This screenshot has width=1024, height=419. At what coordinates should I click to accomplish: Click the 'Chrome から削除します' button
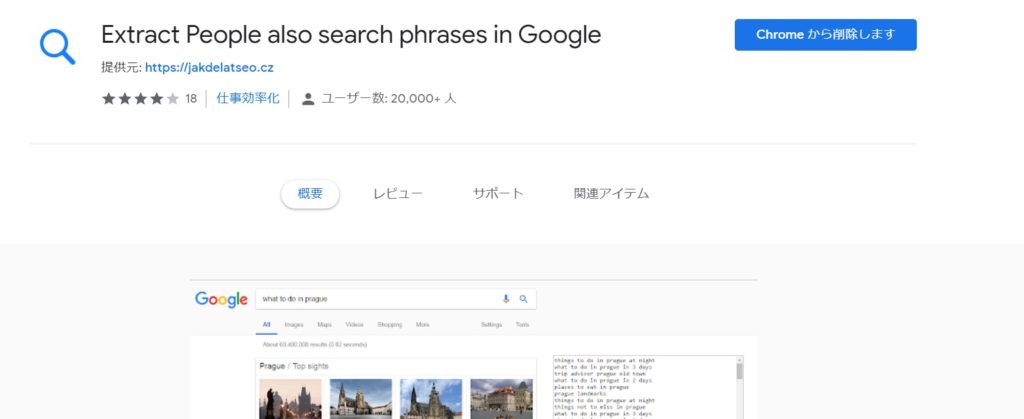[x=825, y=35]
